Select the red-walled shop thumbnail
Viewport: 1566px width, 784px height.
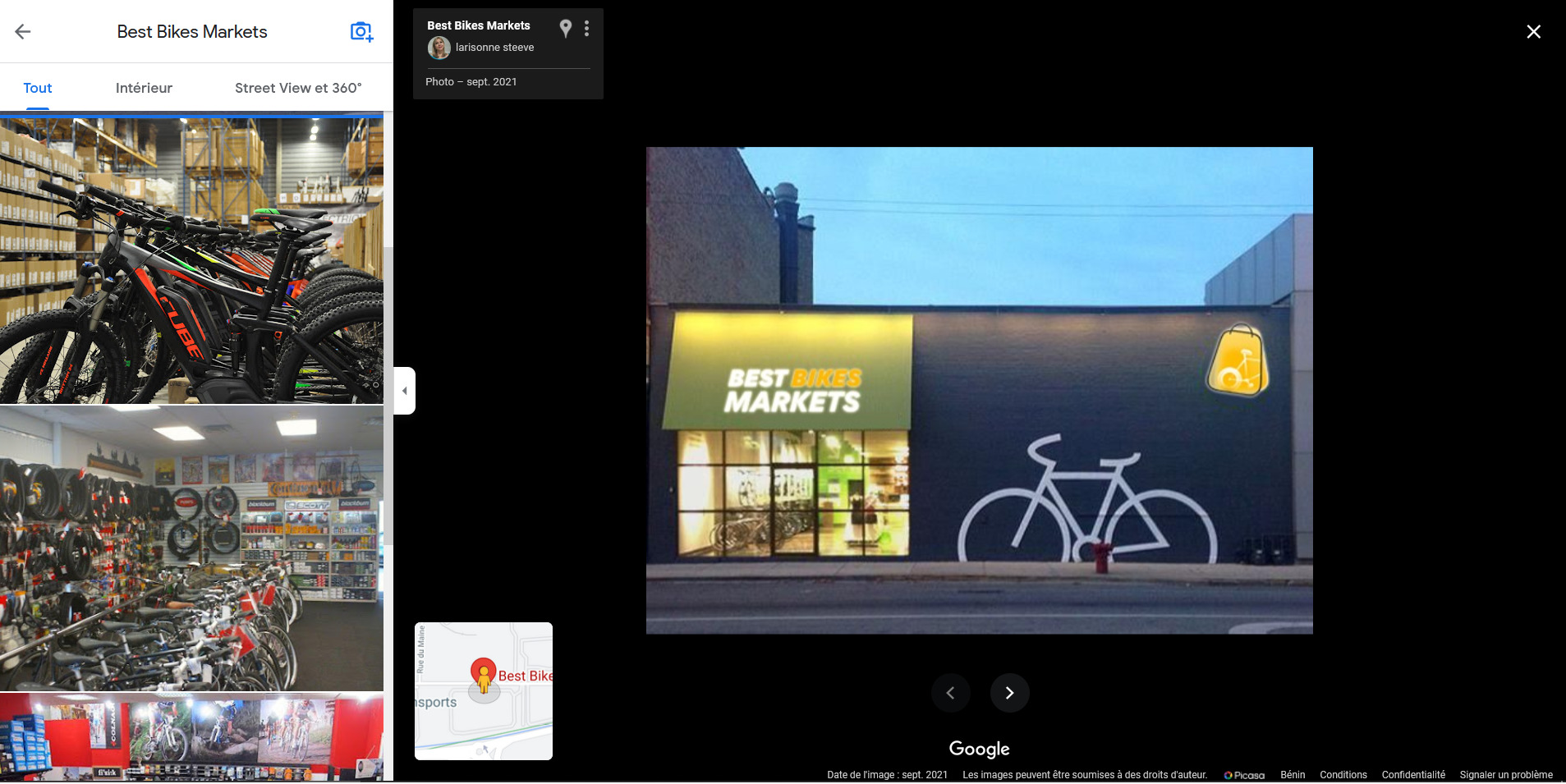click(191, 737)
